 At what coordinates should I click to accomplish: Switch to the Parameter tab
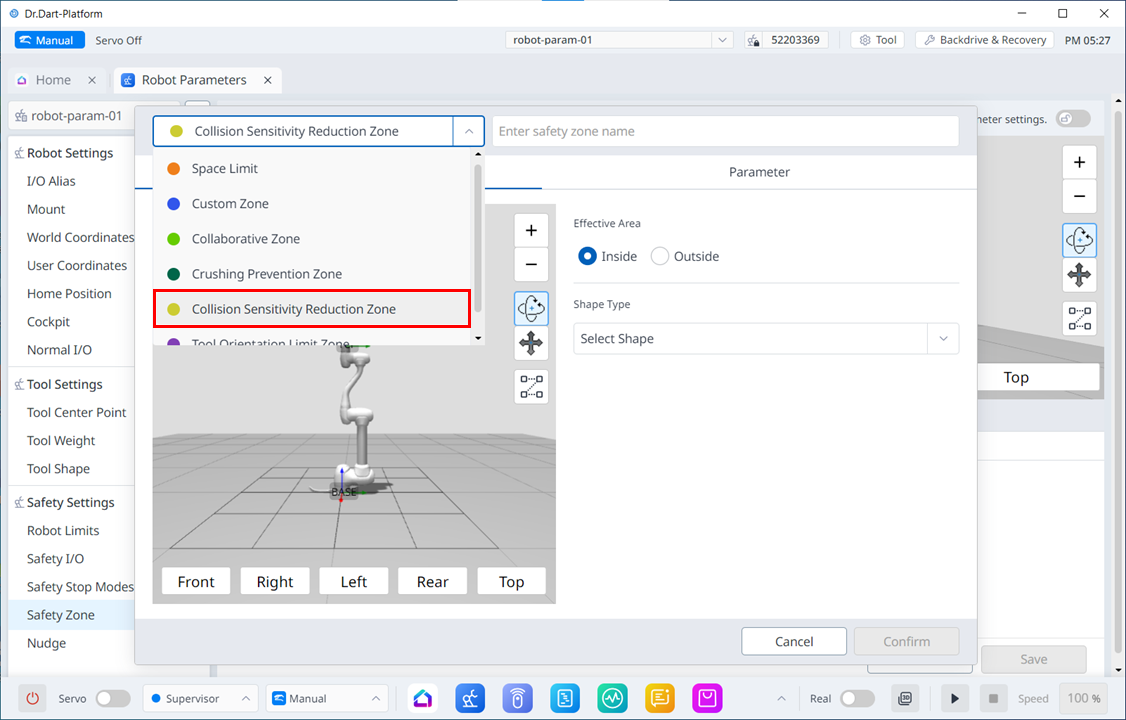point(759,172)
